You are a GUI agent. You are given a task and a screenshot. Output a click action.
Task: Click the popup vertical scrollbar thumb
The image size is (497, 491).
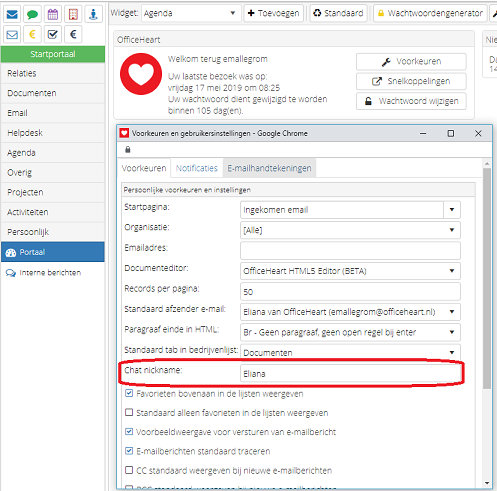coord(487,278)
